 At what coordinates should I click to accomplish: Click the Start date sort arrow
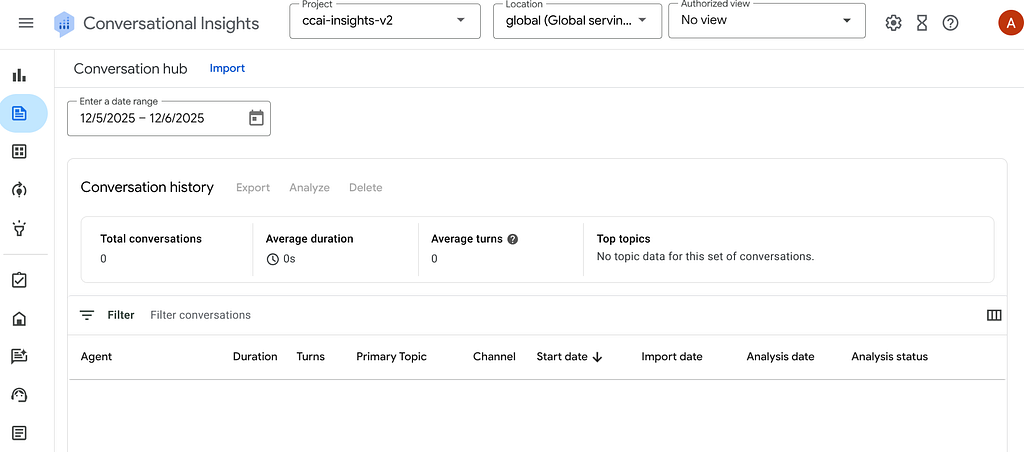tap(597, 357)
